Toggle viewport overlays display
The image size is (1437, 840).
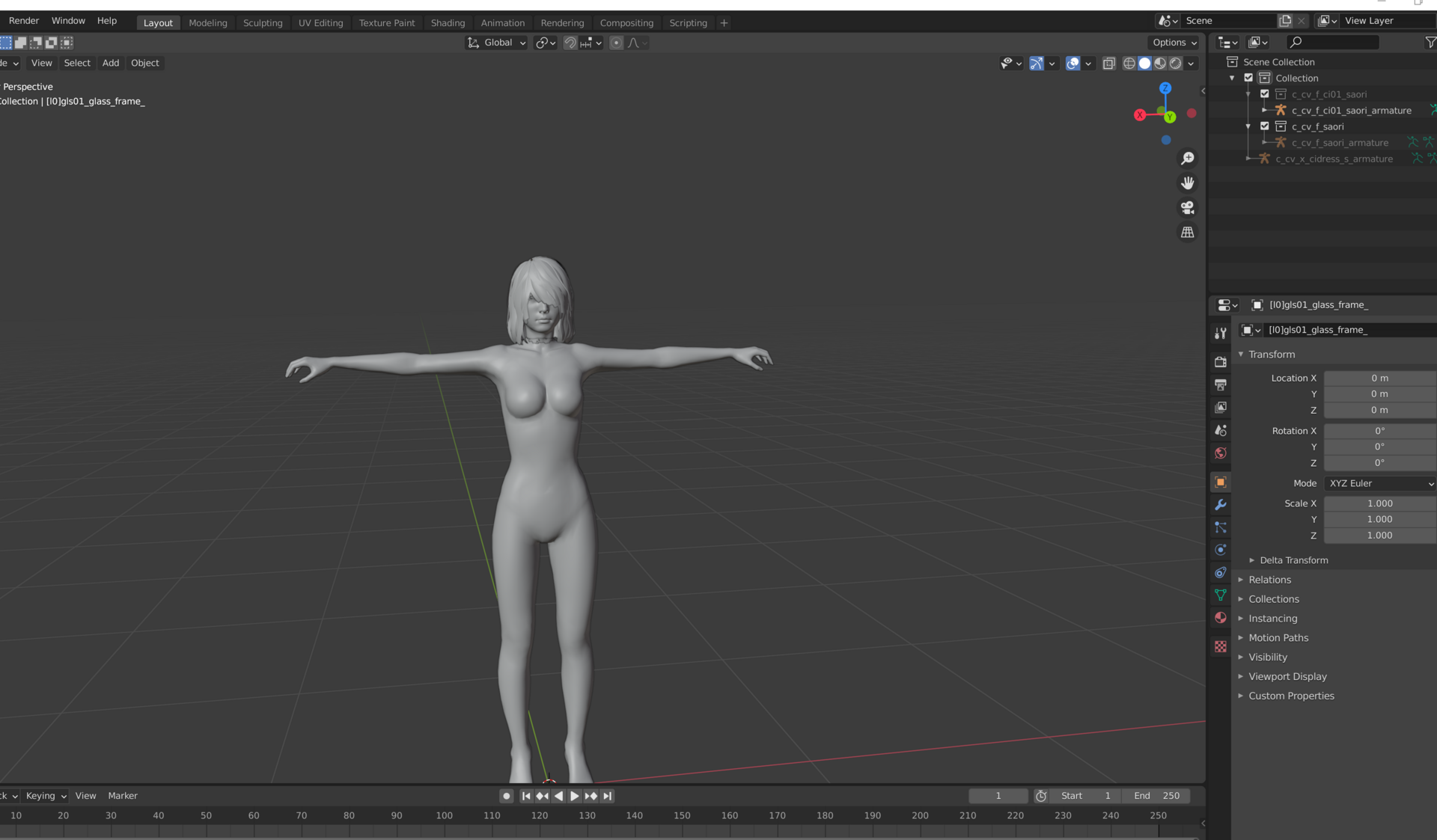point(1073,64)
